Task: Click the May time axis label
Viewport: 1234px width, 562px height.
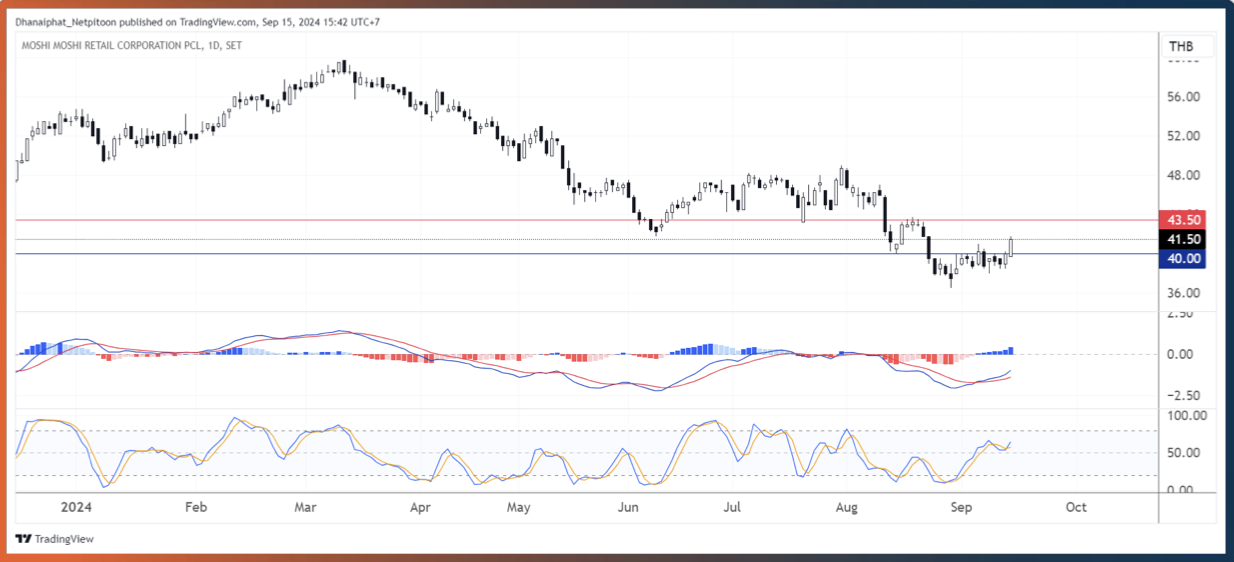Action: point(518,507)
